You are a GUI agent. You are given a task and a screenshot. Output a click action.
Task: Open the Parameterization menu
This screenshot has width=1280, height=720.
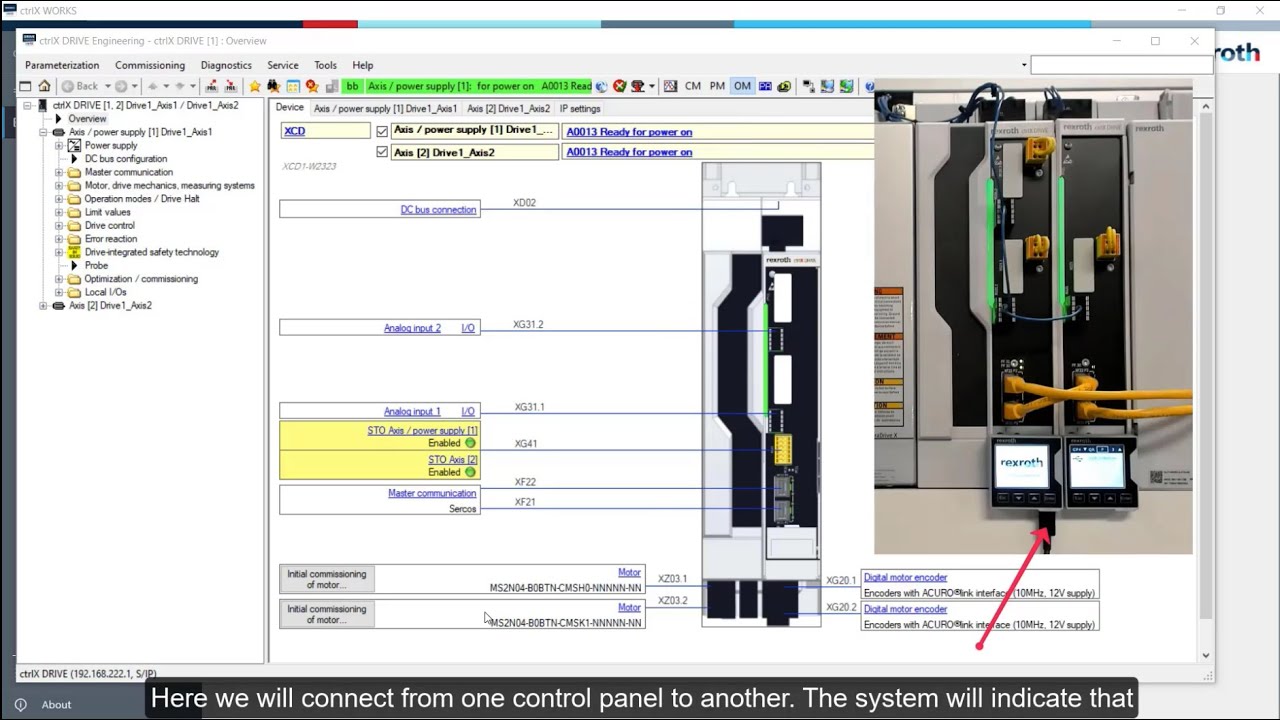click(x=62, y=65)
